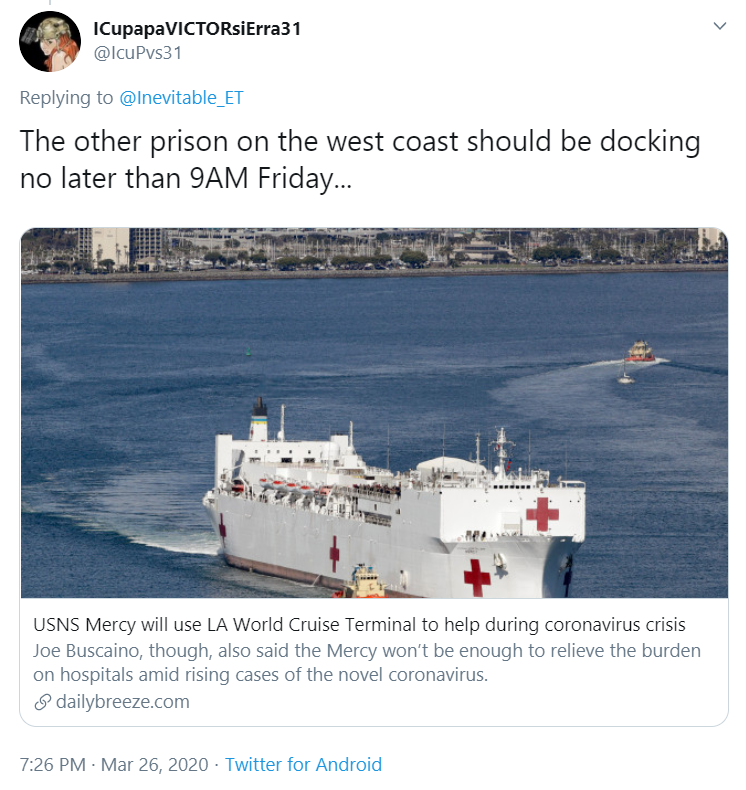Click the Joe Buscaino article description text
Image resolution: width=746 pixels, height=790 pixels.
(x=367, y=663)
